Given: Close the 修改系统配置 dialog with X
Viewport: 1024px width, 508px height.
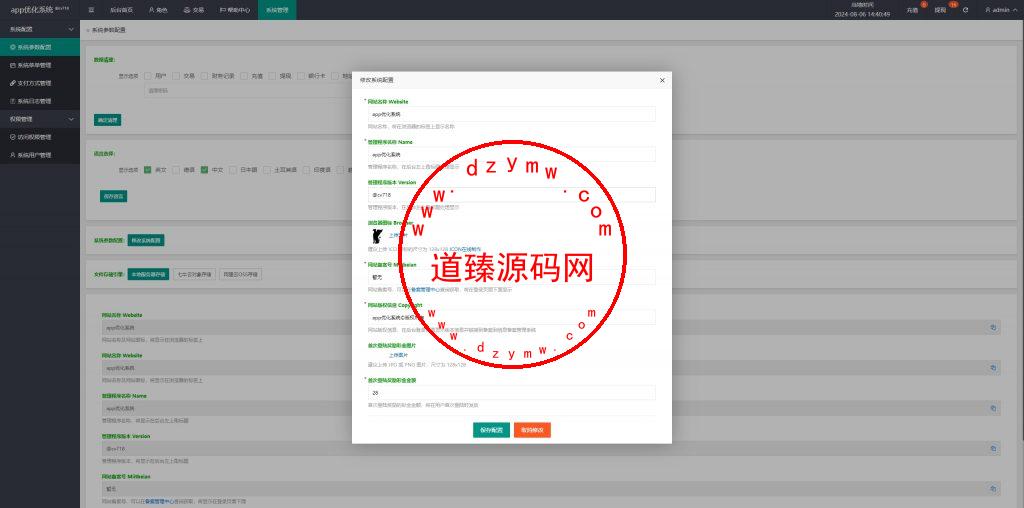Looking at the screenshot, I should [662, 80].
